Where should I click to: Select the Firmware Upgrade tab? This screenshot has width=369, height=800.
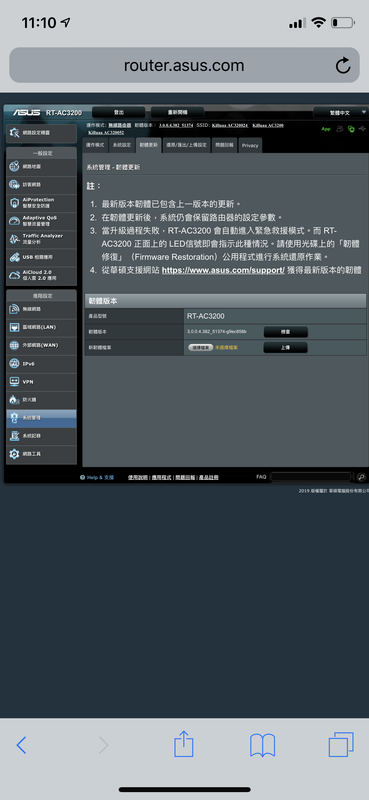[x=149, y=145]
